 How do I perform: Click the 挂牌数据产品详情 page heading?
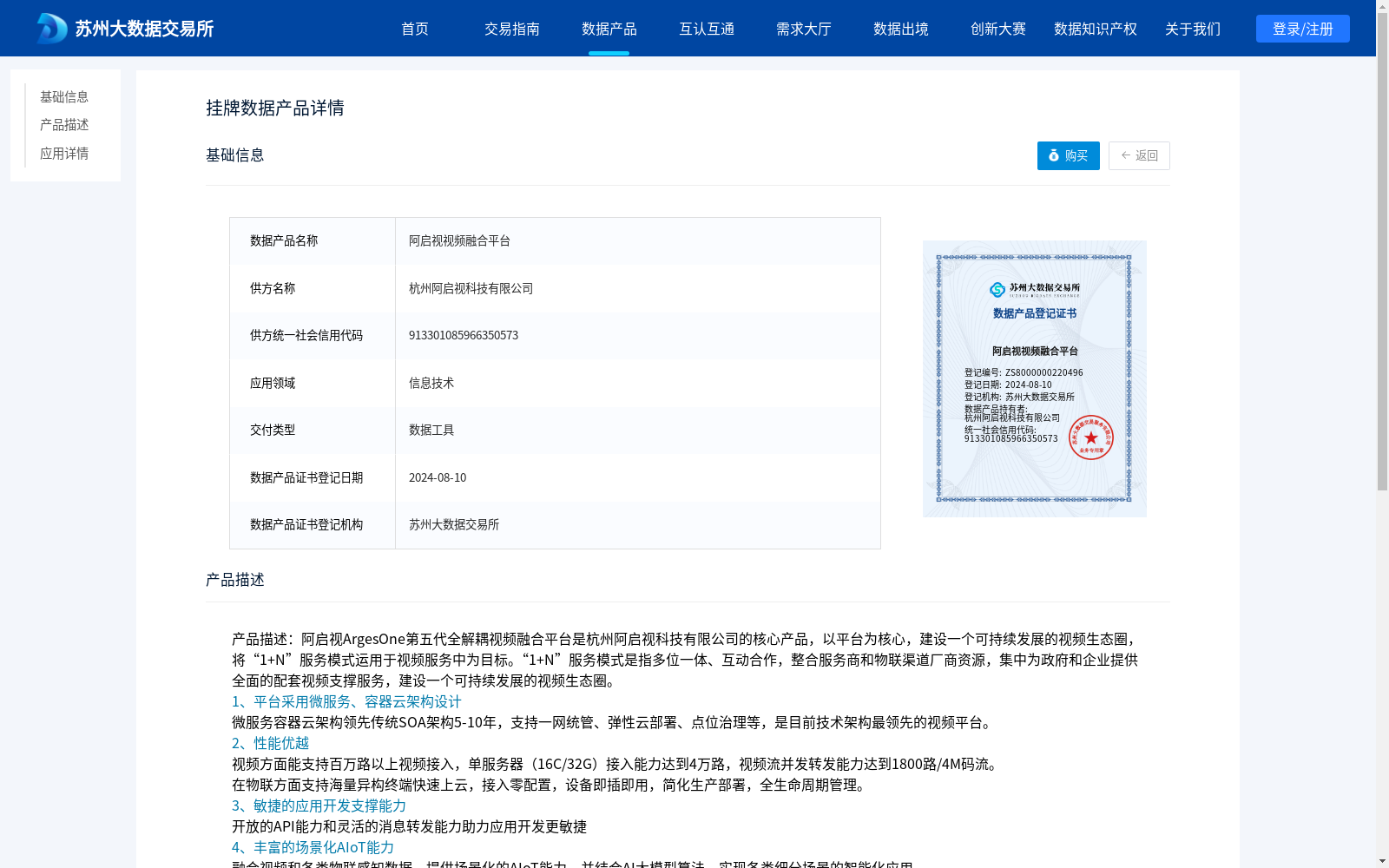click(x=275, y=108)
